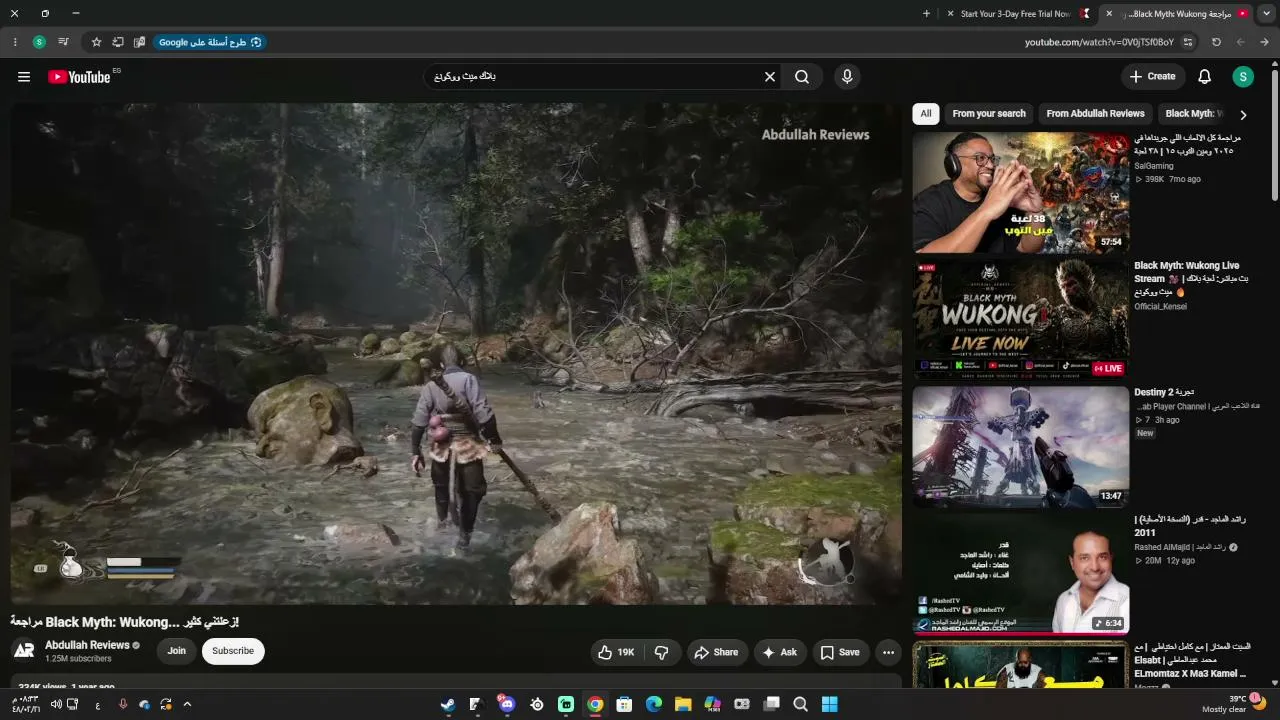1280x720 pixels.
Task: Open the Windows Start menu
Action: coord(829,704)
